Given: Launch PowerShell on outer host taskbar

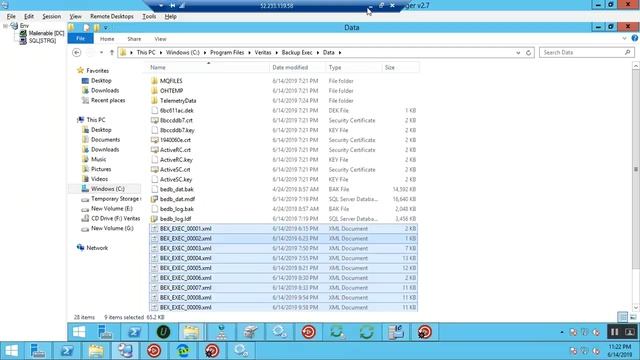Looking at the screenshot, I should 67,351.
